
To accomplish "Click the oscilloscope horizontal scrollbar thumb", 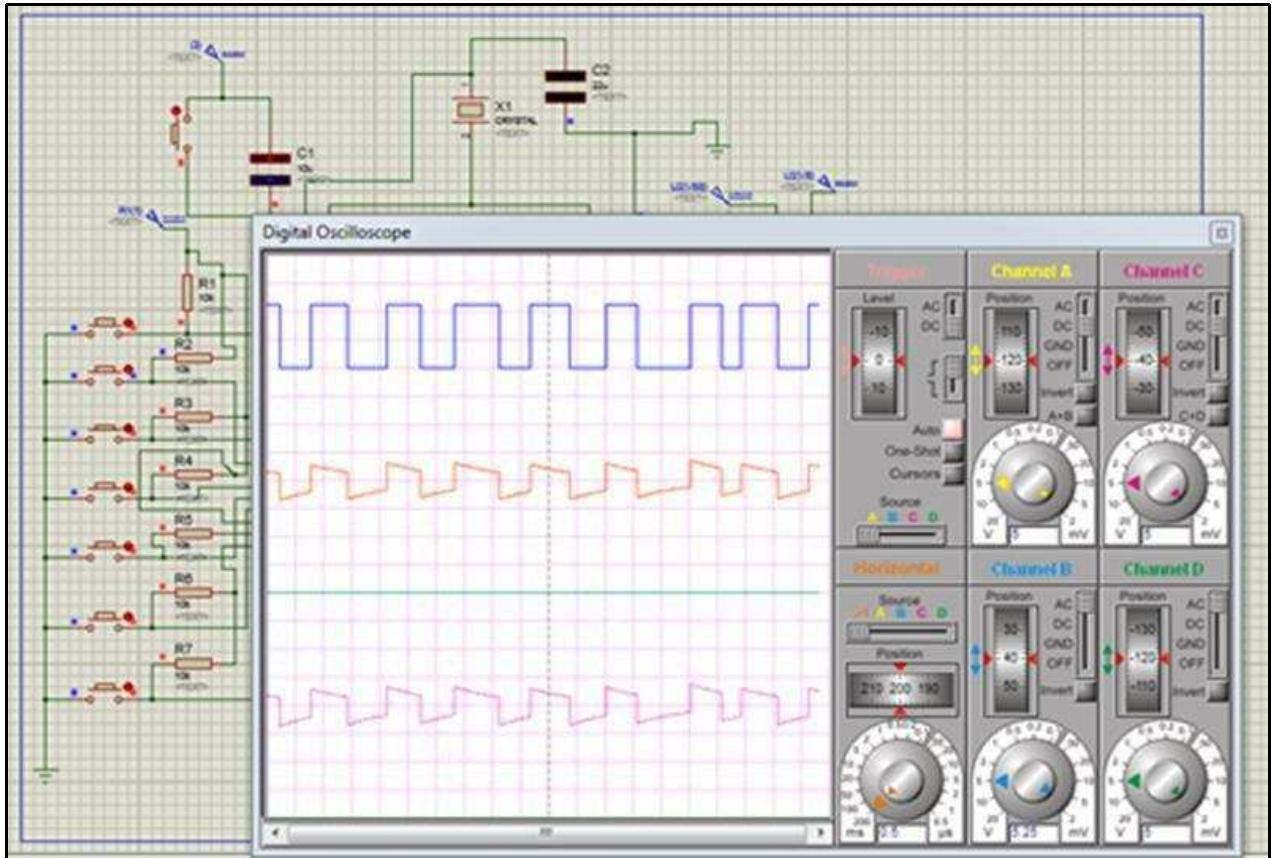I will (x=546, y=831).
